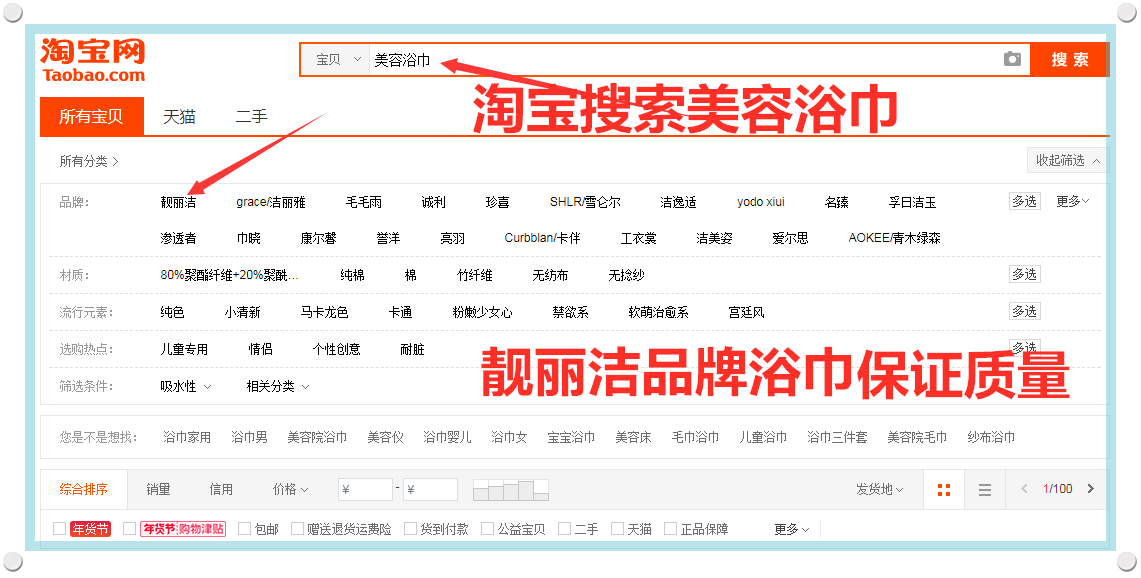The width and height of the screenshot is (1141, 578).
Task: Click suggested search 浴巾三件套
Action: 837,438
